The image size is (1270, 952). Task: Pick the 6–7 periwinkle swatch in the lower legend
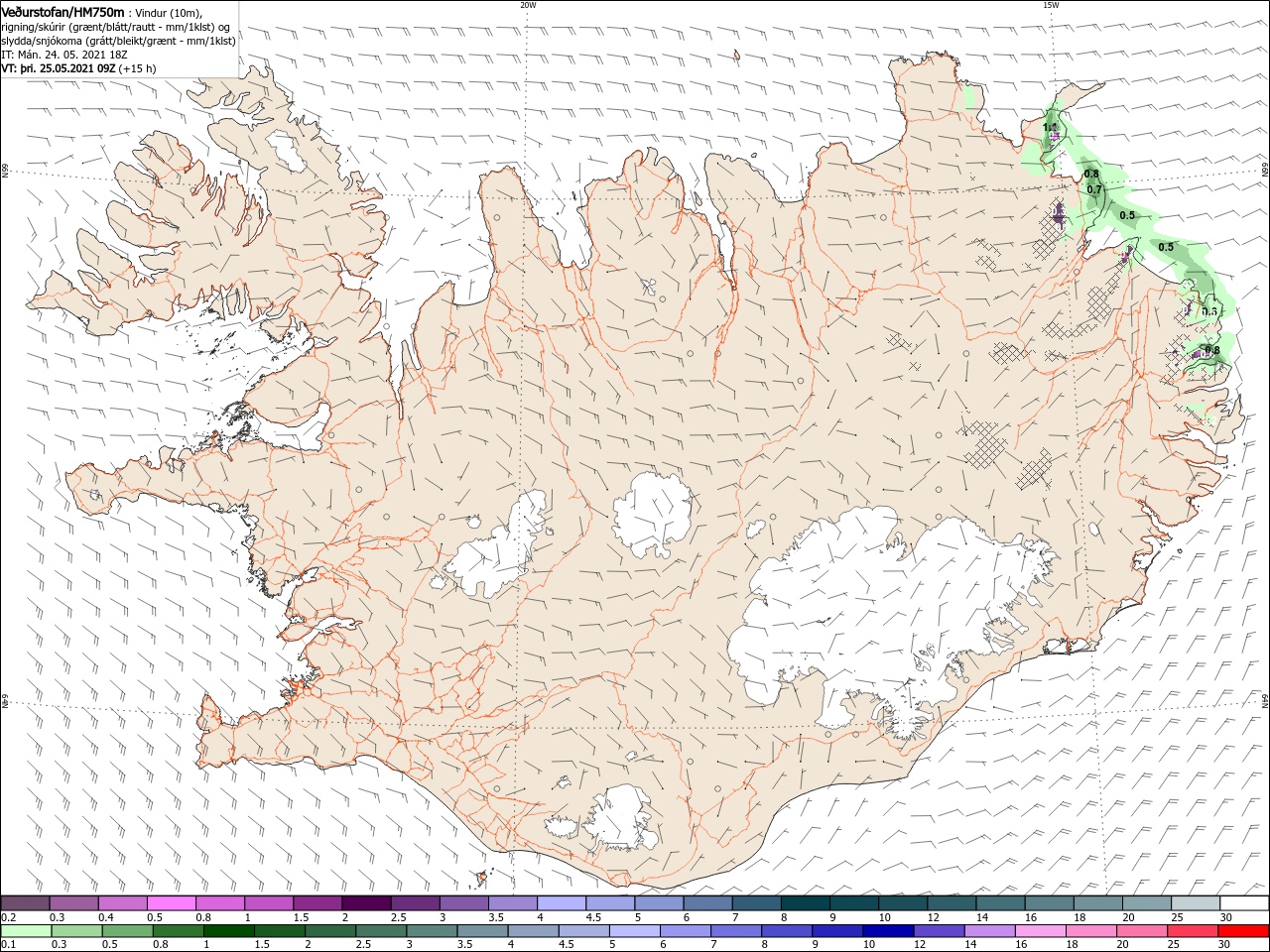[686, 931]
